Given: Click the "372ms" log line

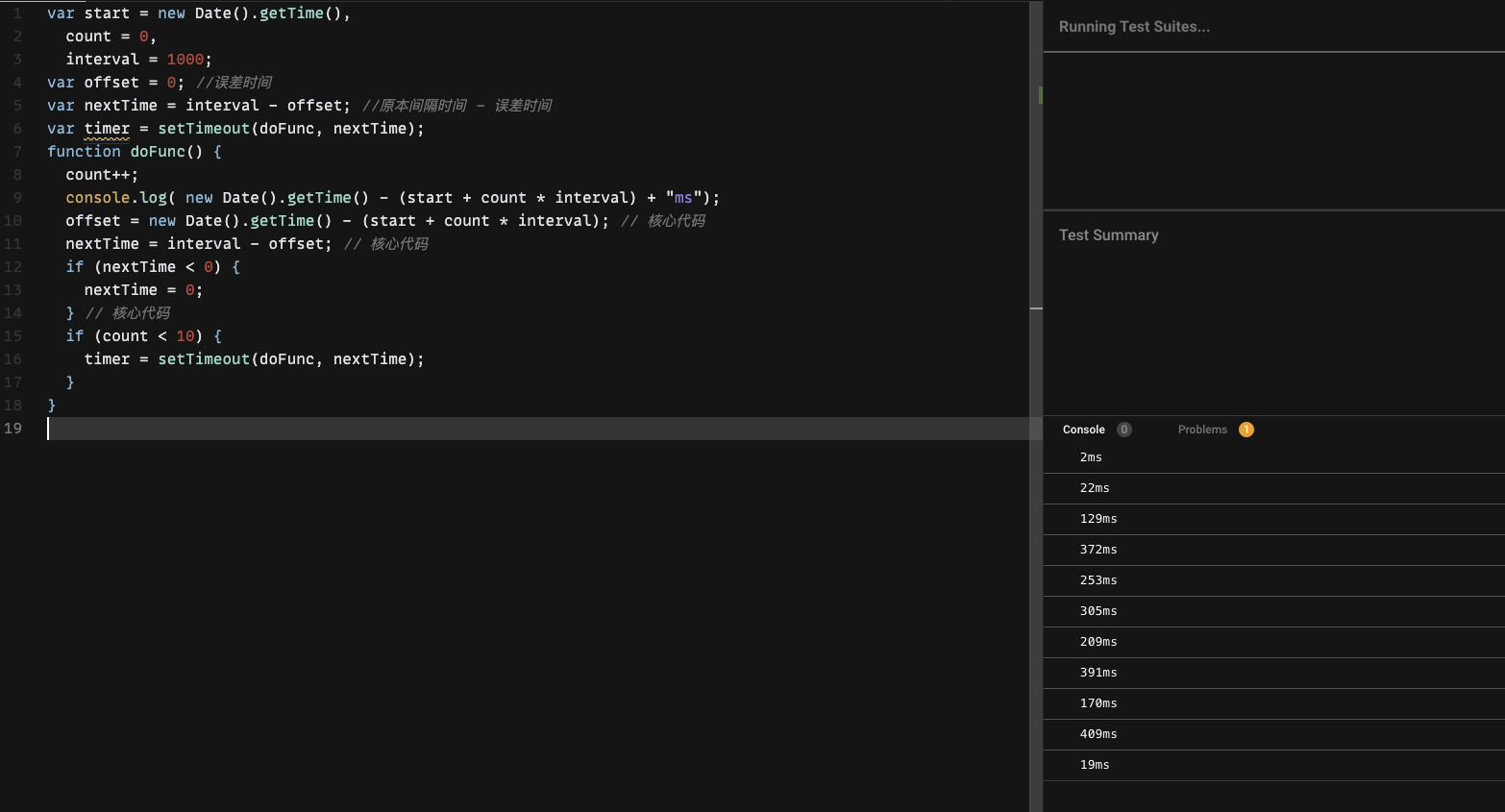Looking at the screenshot, I should coord(1274,550).
